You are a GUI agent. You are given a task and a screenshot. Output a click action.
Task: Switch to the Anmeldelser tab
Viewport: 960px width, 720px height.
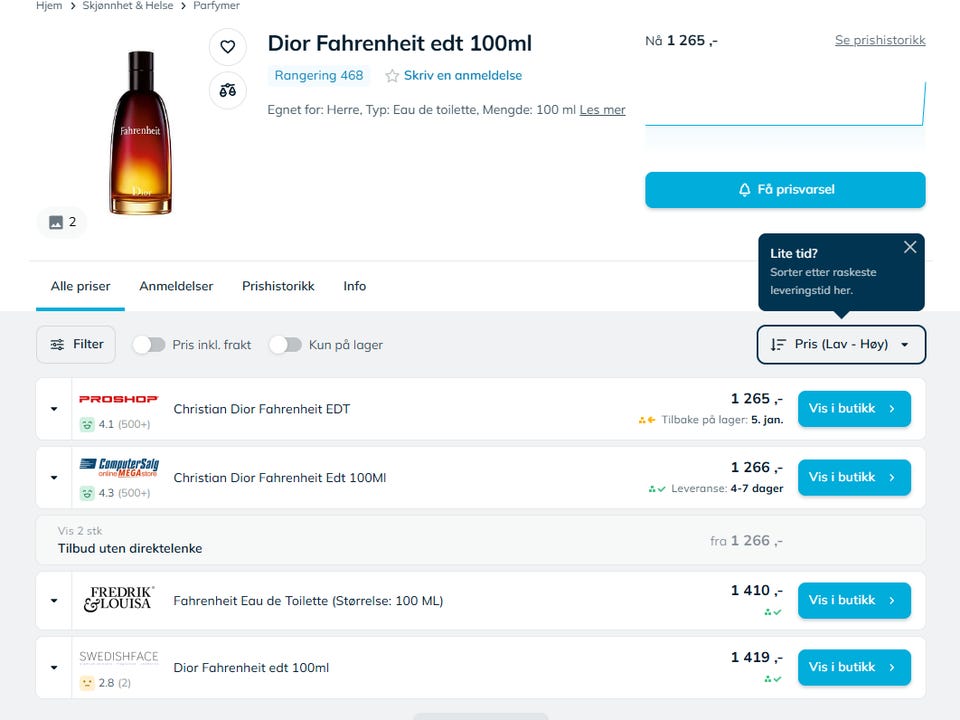176,286
